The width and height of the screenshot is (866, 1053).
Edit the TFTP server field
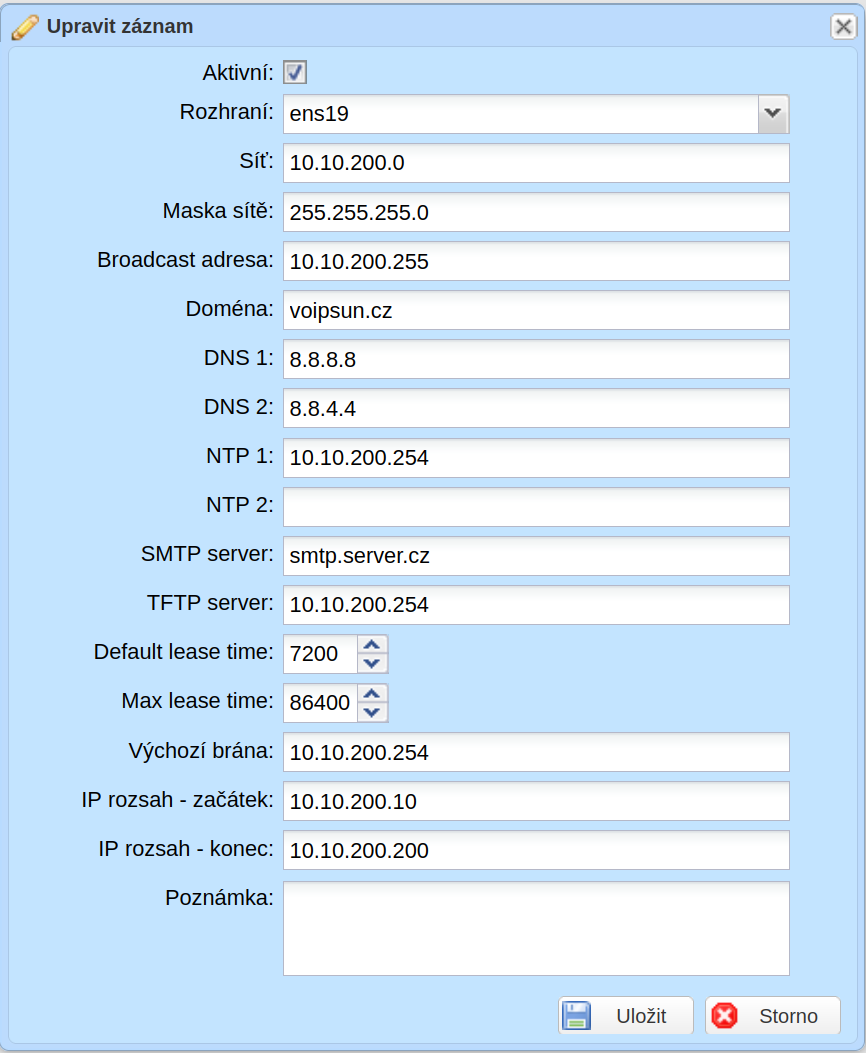tap(536, 605)
